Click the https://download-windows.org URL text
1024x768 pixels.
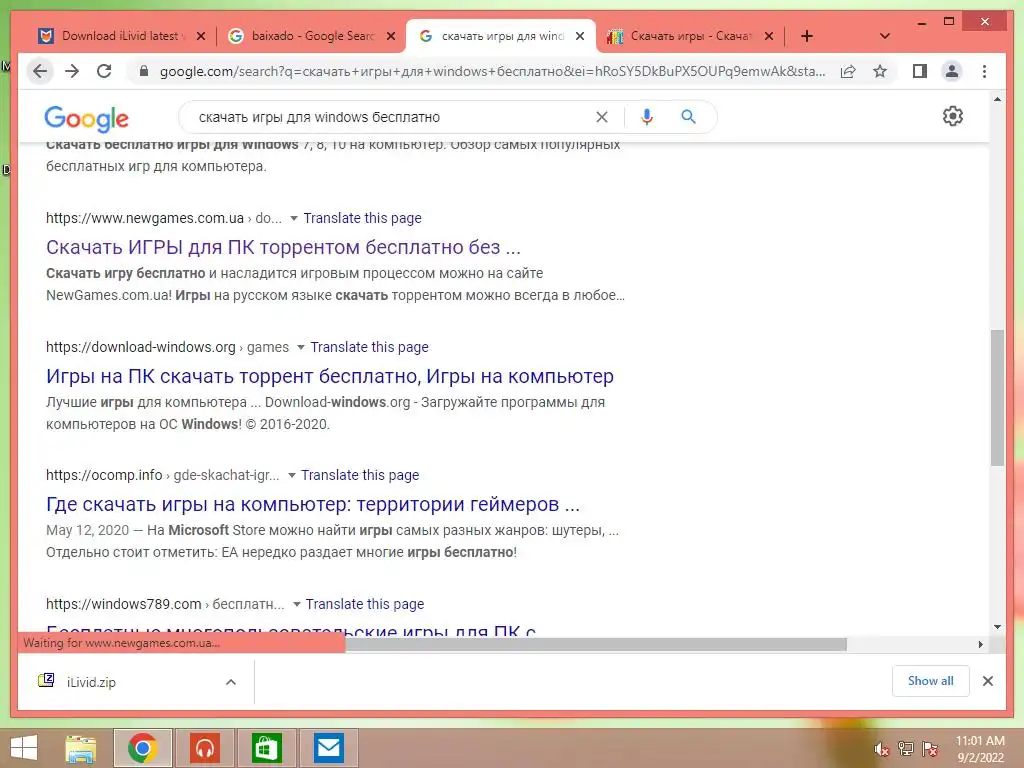pos(140,347)
